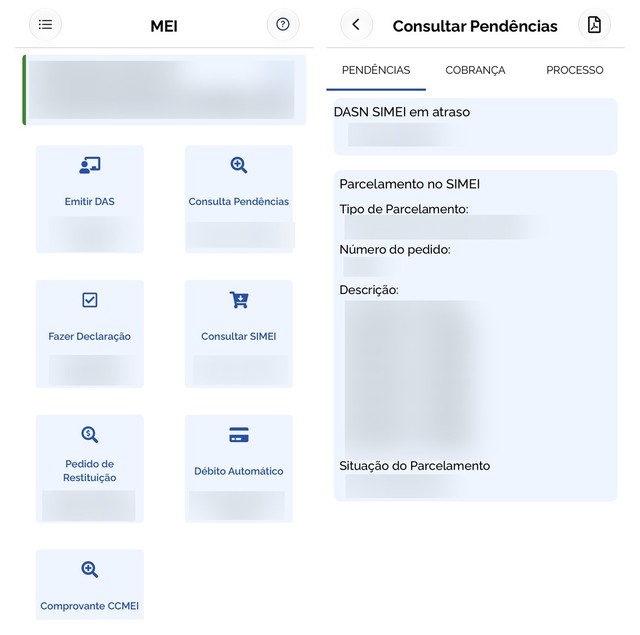This screenshot has height=635, width=640.
Task: Tap the blurred profile banner with green edge
Action: pos(164,90)
